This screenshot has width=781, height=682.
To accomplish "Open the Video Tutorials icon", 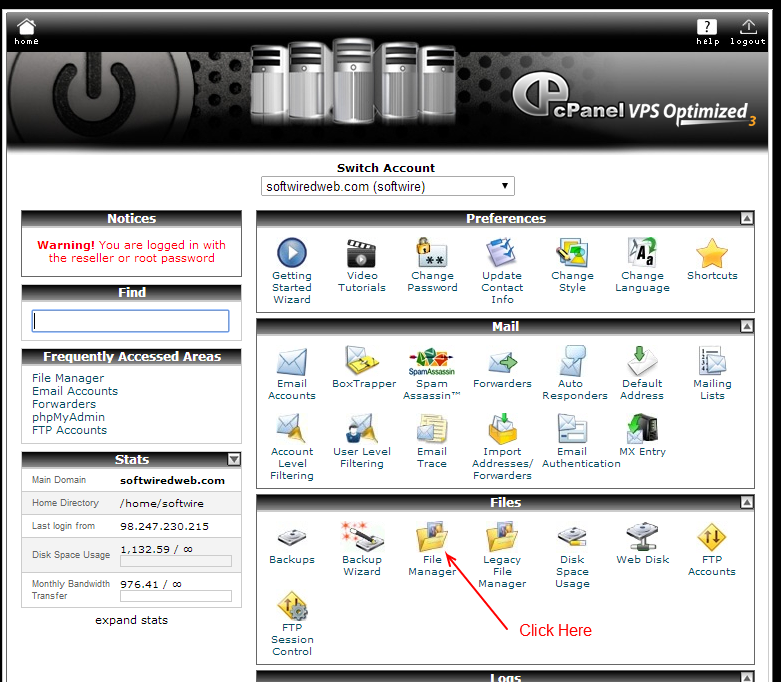I will coord(361,254).
